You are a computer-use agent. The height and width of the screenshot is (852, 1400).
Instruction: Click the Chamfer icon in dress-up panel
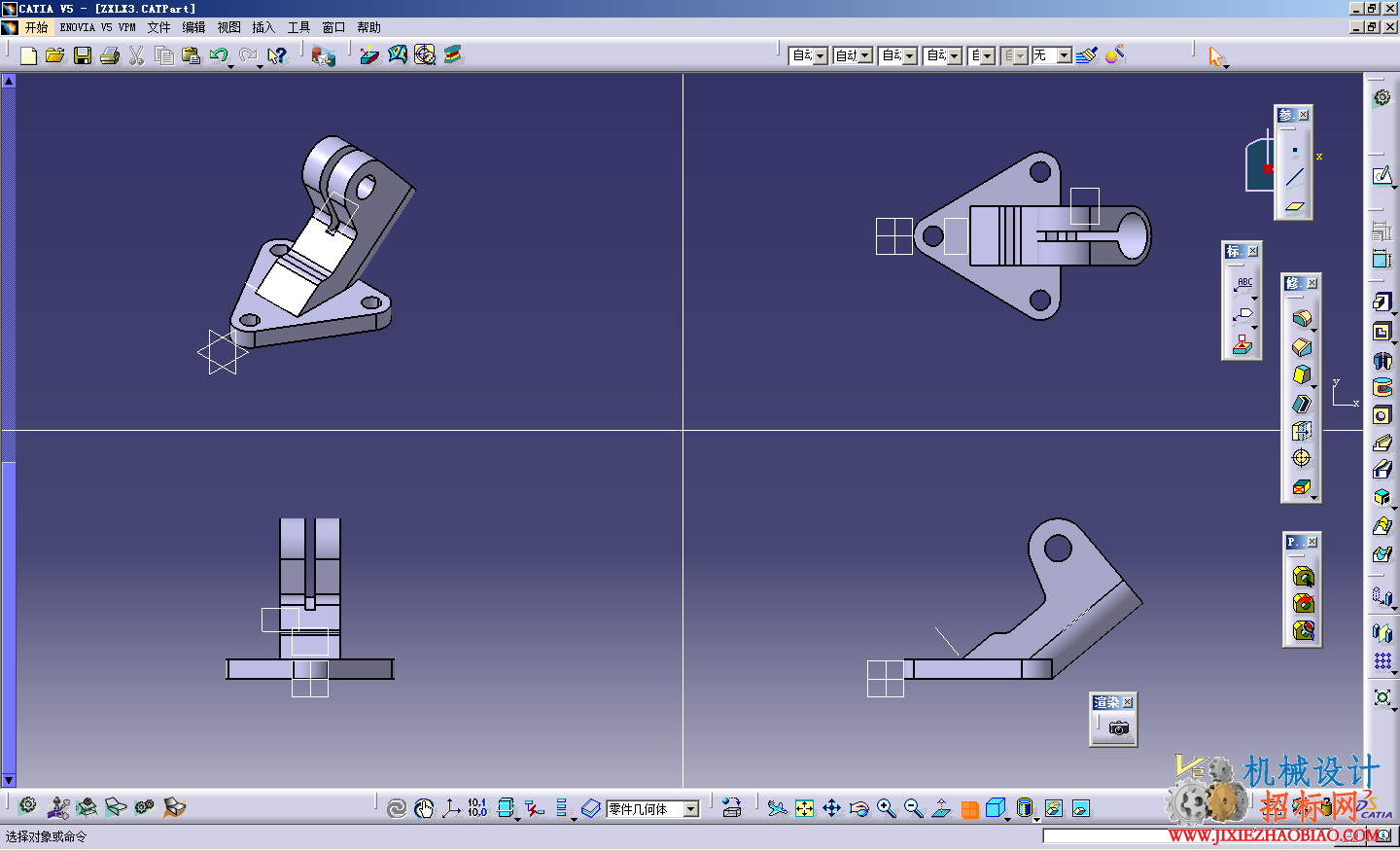pos(1302,346)
